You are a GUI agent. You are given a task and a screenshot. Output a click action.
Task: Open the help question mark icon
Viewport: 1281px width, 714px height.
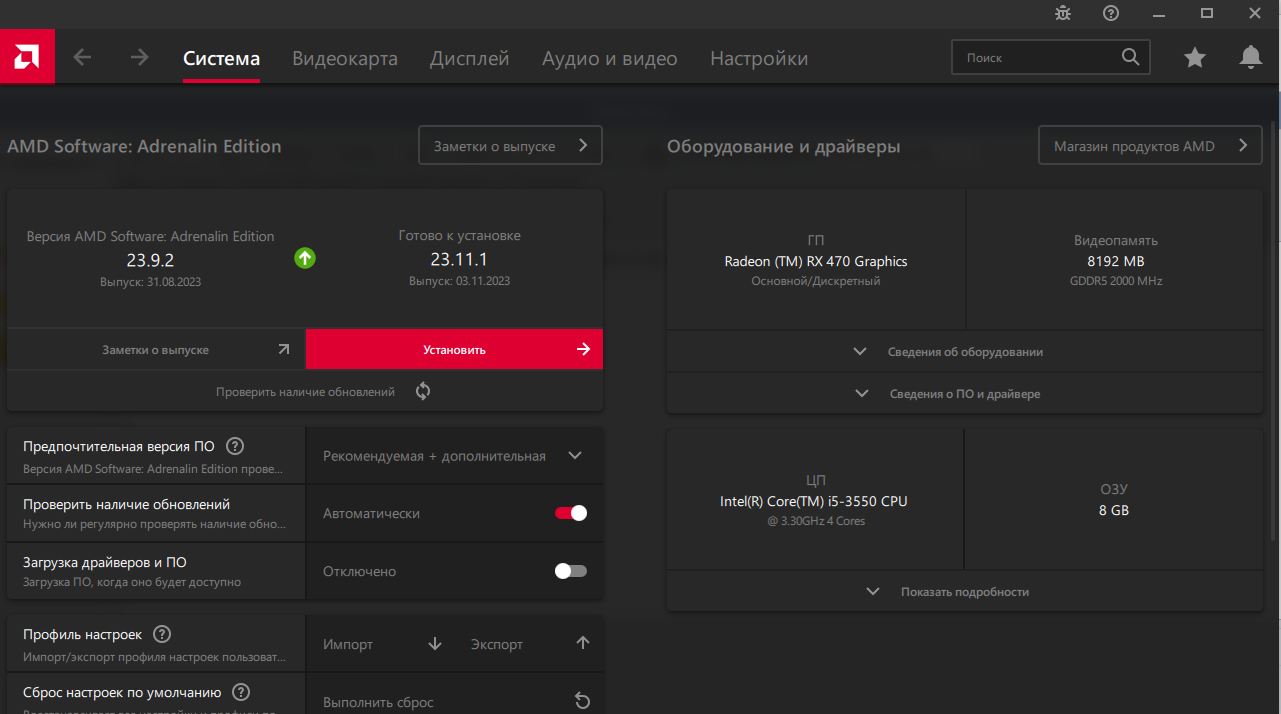click(x=1111, y=13)
